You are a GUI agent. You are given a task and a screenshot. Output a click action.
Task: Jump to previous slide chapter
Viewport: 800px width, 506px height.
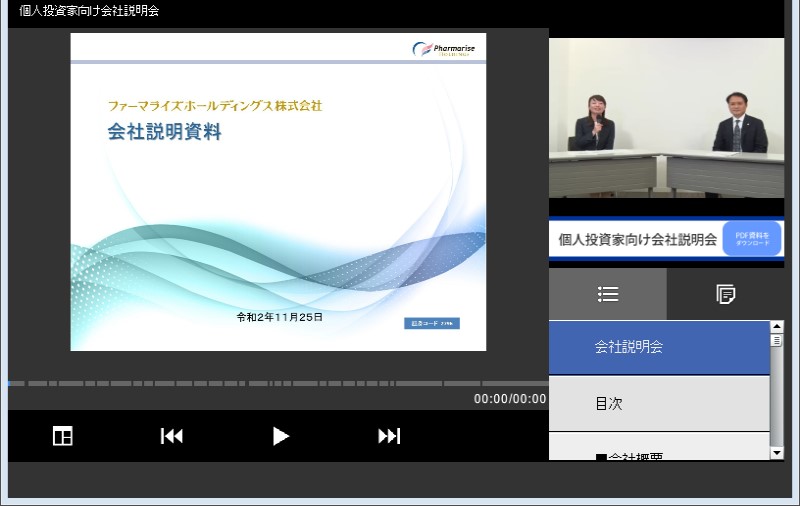tap(171, 436)
